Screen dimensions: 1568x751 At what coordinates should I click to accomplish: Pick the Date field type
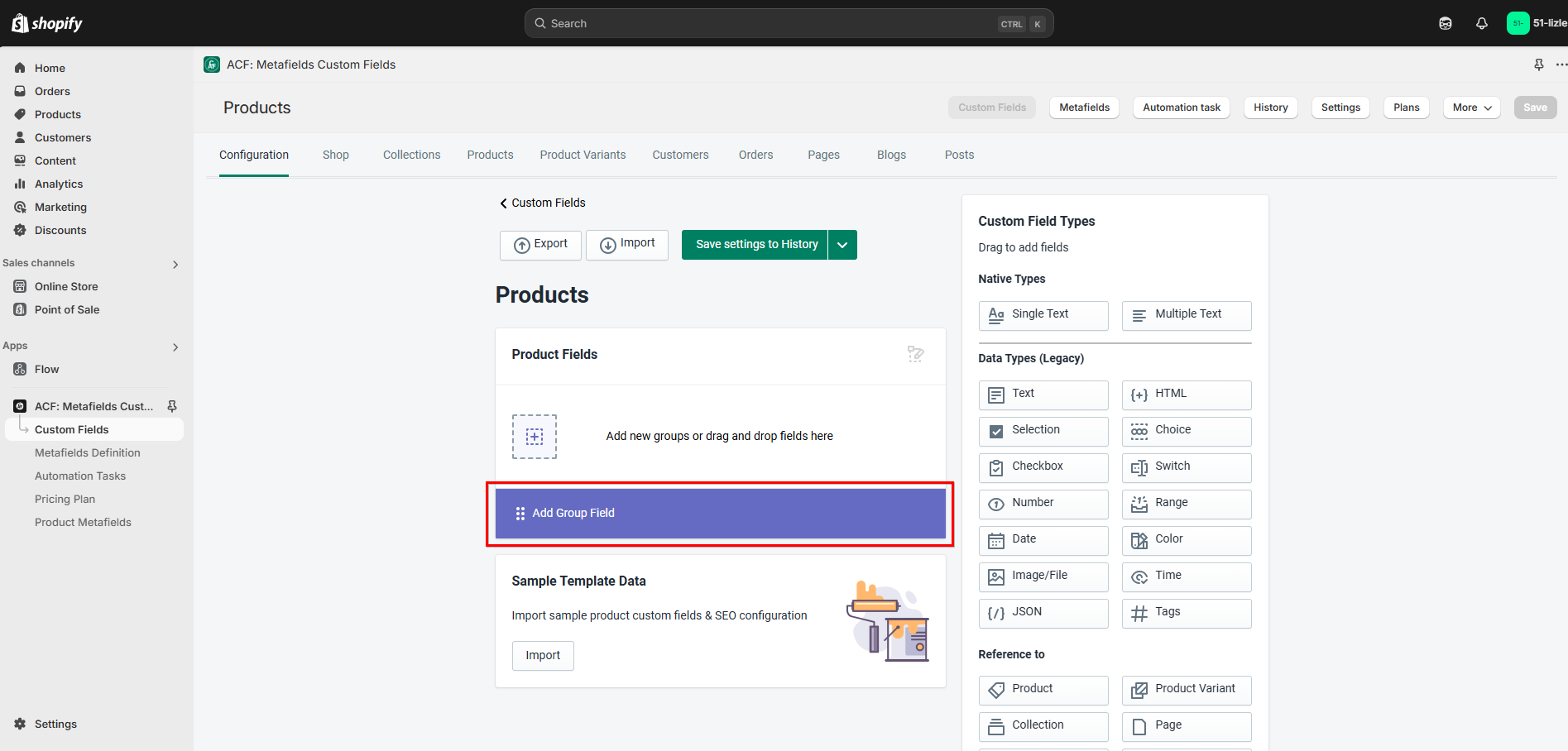[x=1043, y=540]
